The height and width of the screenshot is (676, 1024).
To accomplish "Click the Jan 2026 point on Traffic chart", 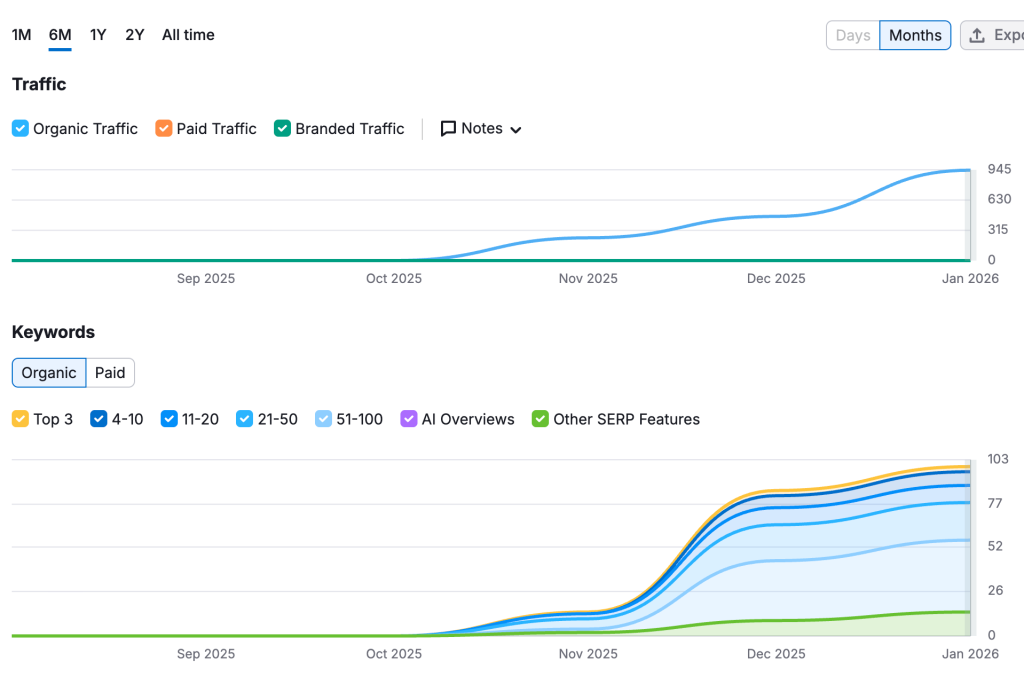I will pyautogui.click(x=968, y=171).
